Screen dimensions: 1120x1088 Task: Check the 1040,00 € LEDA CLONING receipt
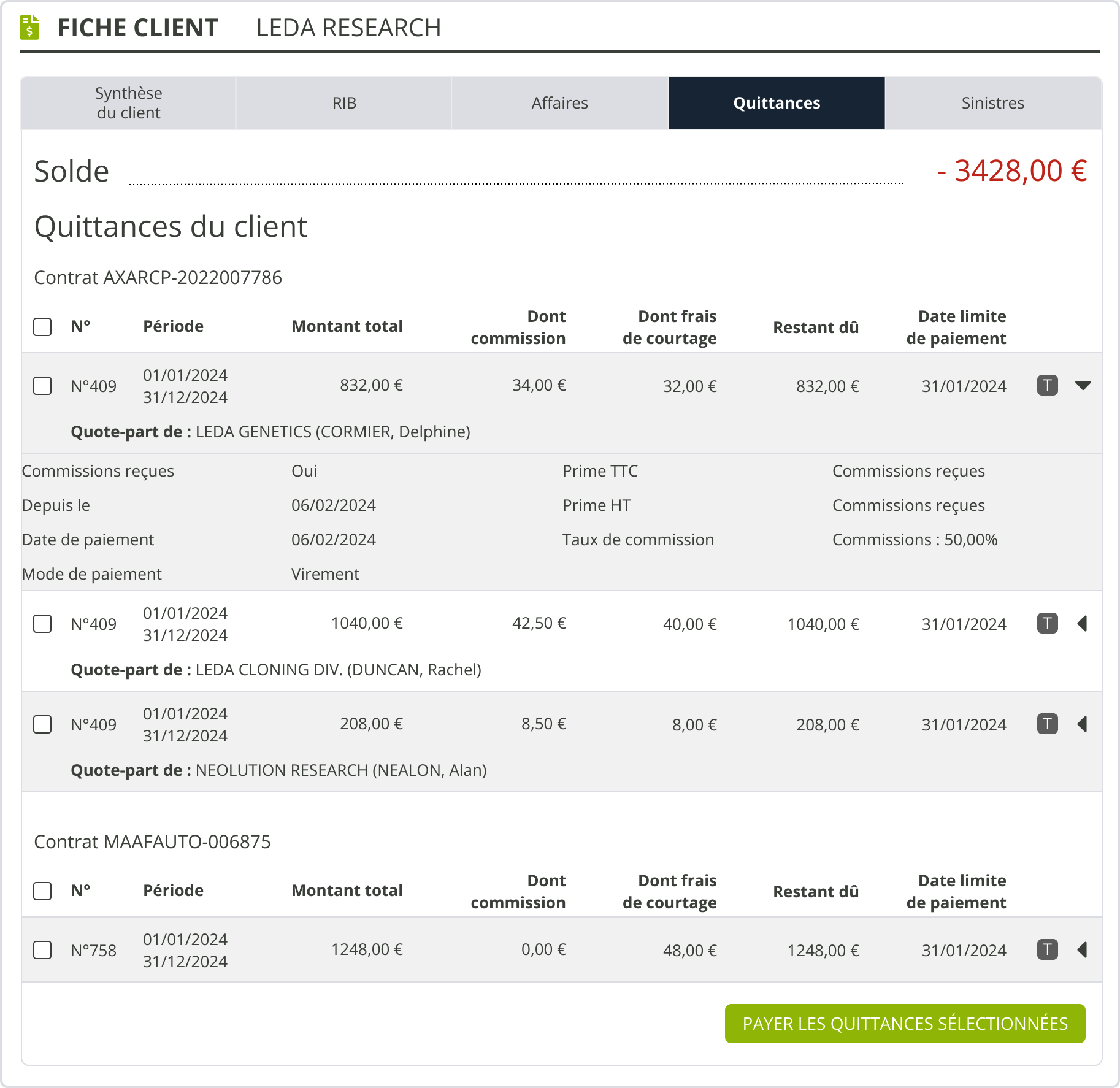42,624
